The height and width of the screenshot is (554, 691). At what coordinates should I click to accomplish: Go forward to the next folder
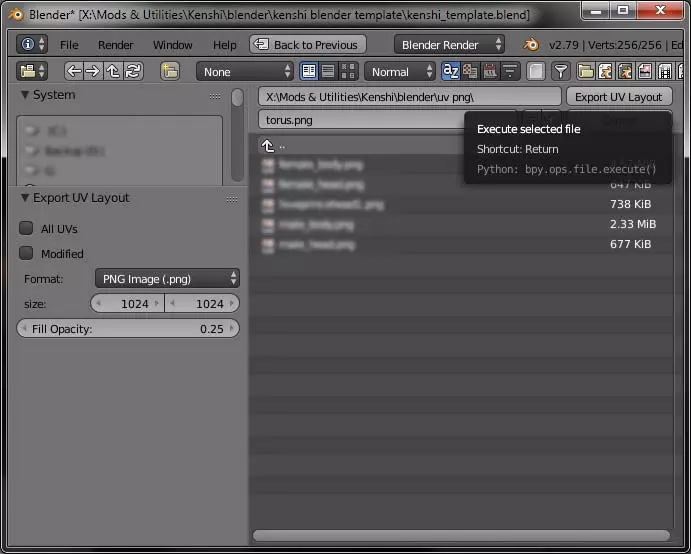93,71
